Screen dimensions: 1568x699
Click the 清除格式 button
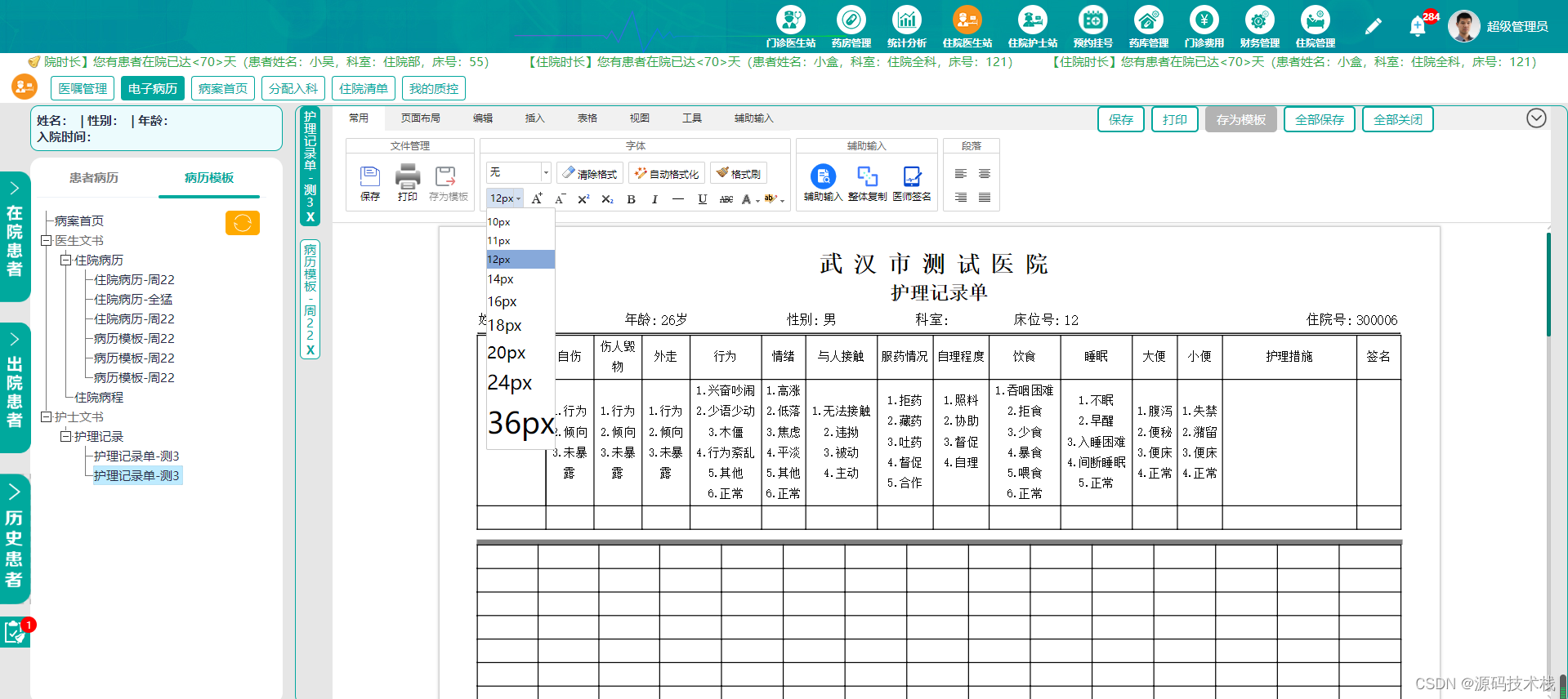click(x=590, y=174)
